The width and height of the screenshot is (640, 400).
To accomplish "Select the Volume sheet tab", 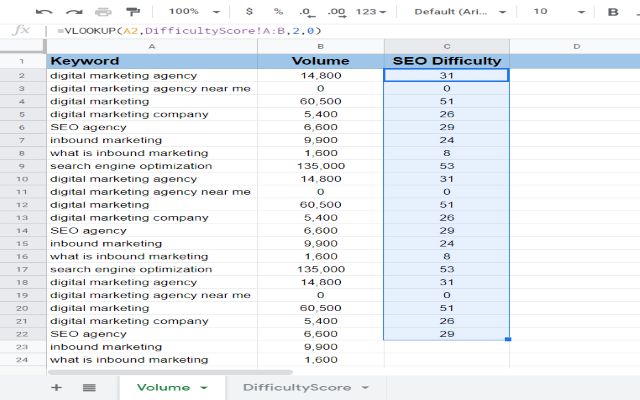I will [170, 387].
